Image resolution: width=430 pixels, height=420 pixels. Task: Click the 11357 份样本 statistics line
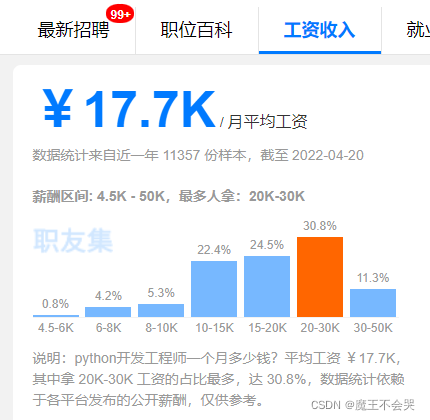[198, 155]
